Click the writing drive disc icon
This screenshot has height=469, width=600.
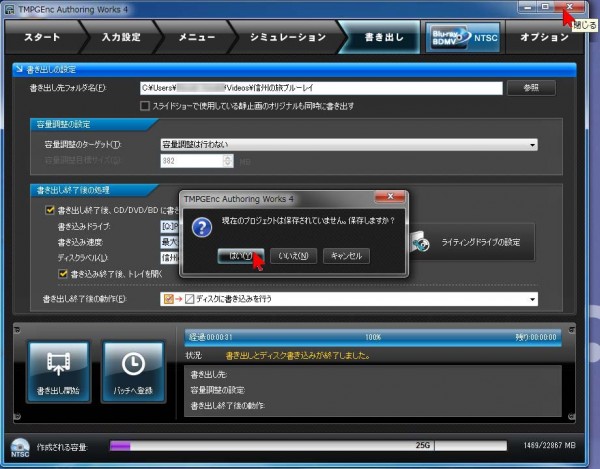pyautogui.click(x=419, y=242)
